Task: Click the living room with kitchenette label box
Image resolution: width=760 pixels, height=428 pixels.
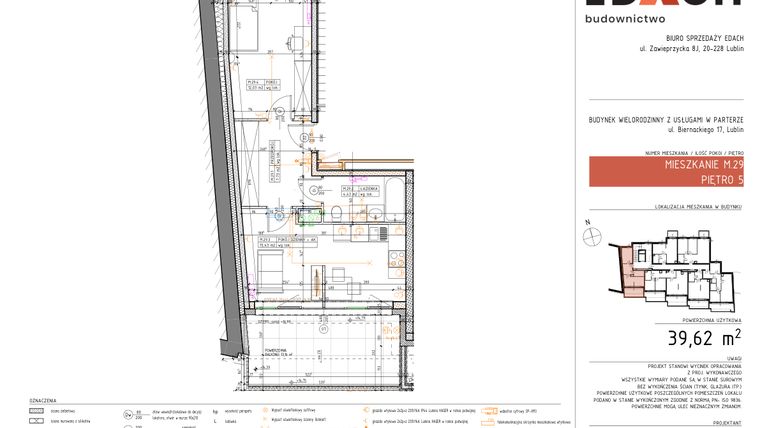Action: tap(289, 242)
